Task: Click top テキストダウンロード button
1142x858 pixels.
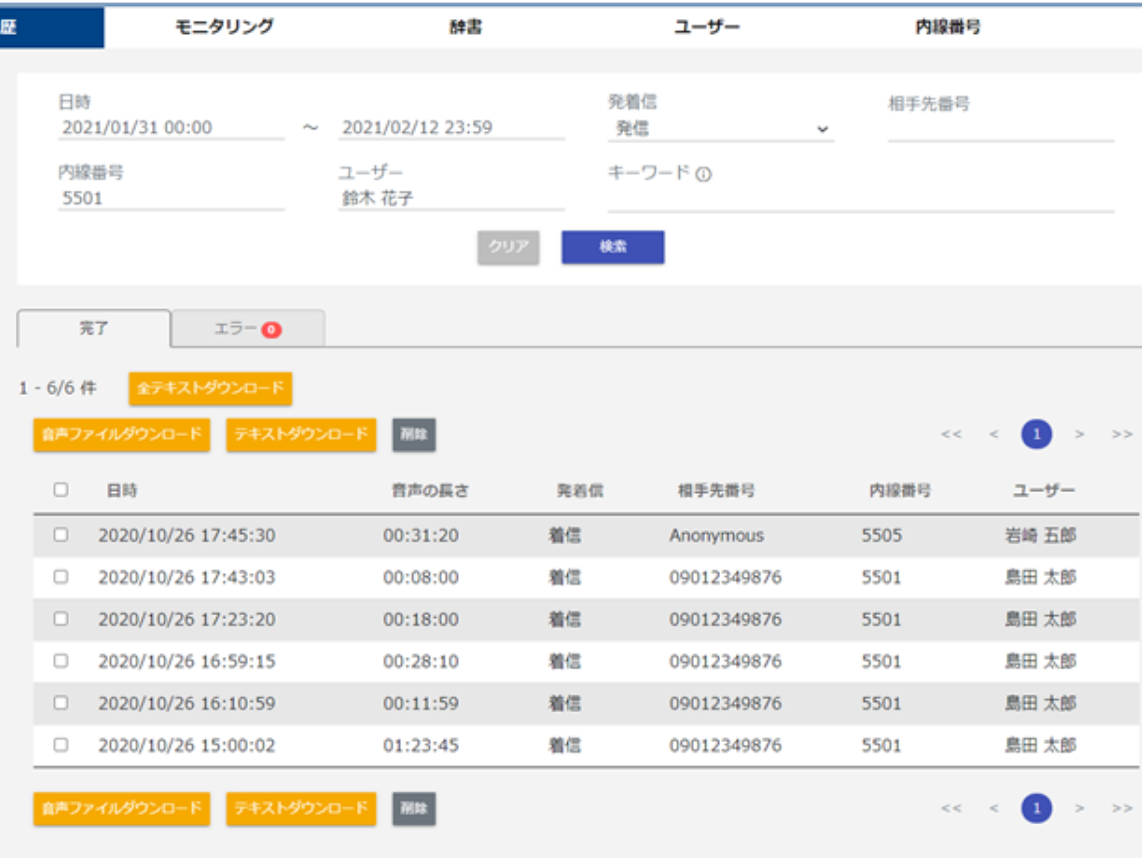Action: point(301,435)
